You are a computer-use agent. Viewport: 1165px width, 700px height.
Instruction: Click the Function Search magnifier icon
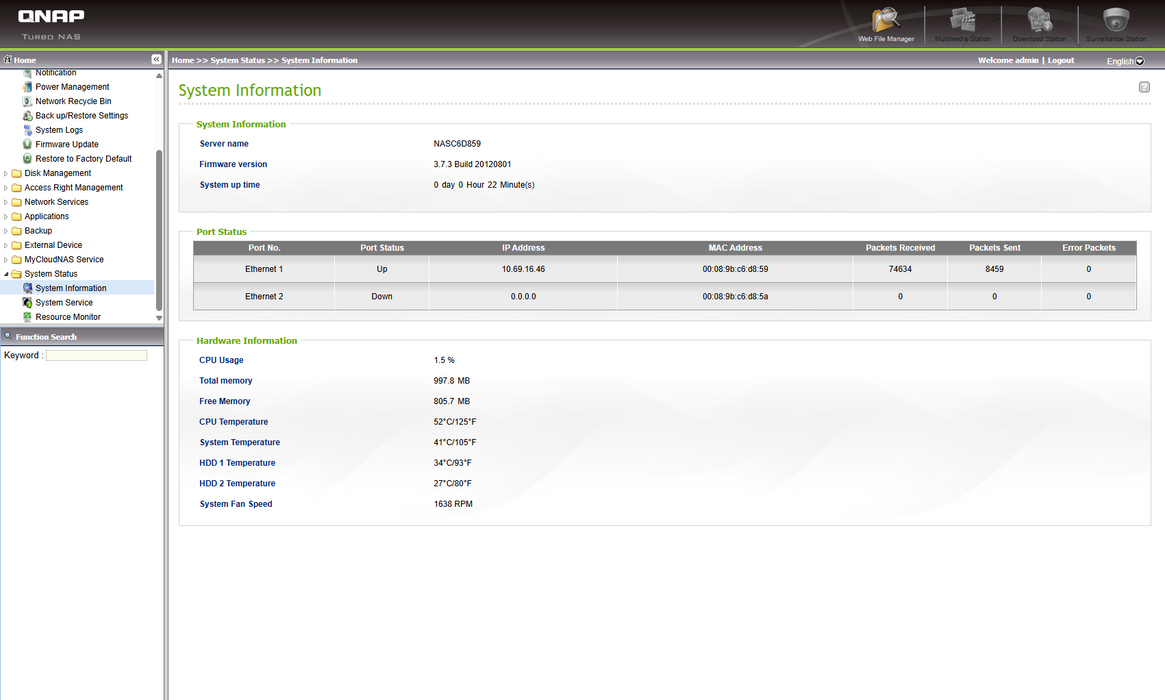(x=8, y=336)
